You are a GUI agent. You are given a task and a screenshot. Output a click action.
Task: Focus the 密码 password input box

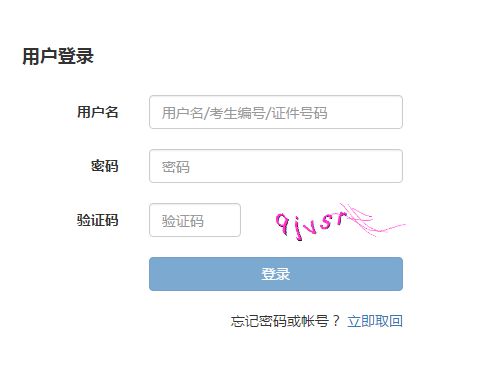pyautogui.click(x=276, y=166)
